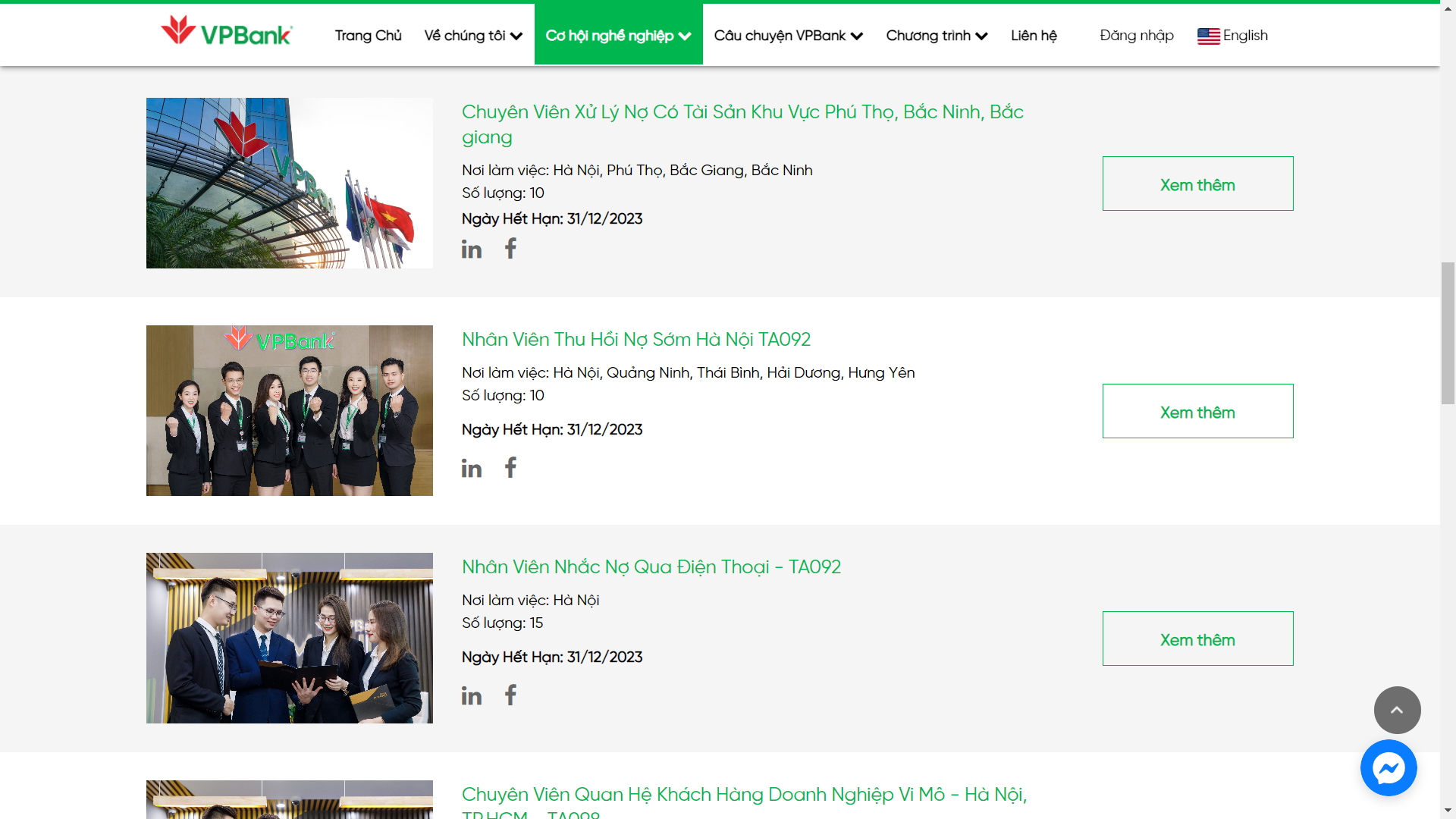
Task: Click the VPBank building photo thumbnail
Action: point(290,183)
